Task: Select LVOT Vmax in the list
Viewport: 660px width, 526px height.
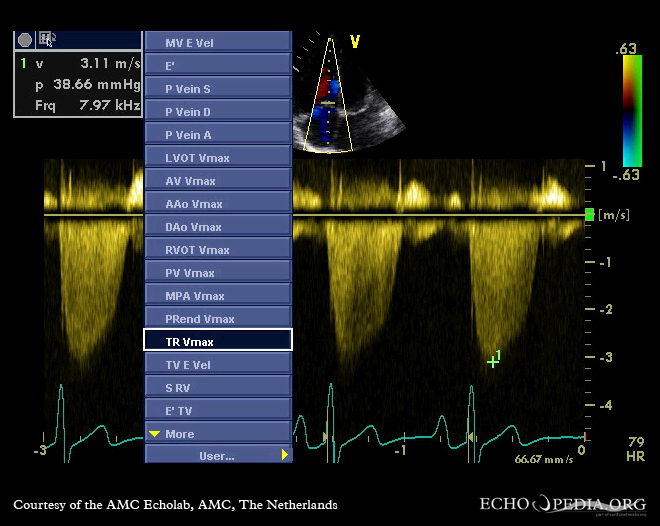Action: click(x=218, y=158)
